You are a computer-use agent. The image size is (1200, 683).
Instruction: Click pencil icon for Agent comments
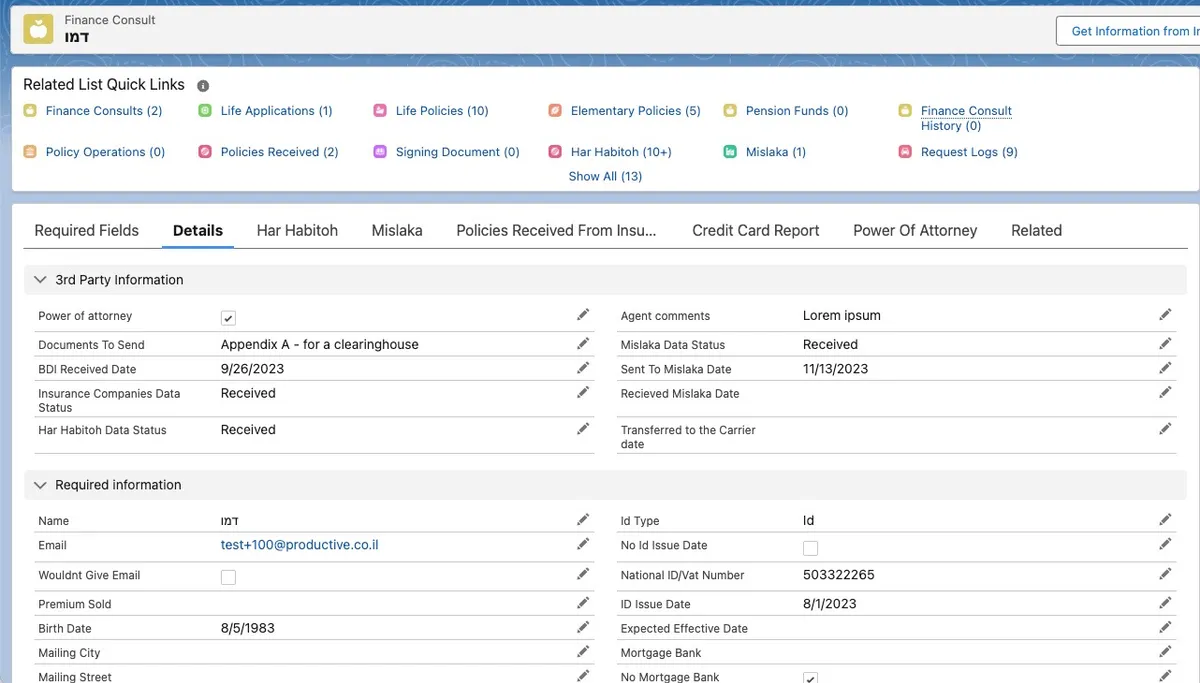coord(1165,315)
